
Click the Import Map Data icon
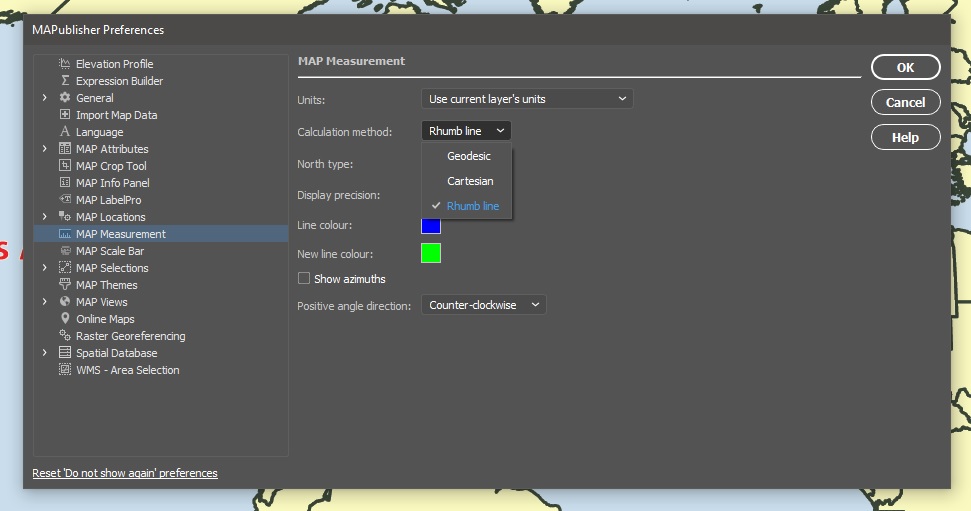coord(64,115)
